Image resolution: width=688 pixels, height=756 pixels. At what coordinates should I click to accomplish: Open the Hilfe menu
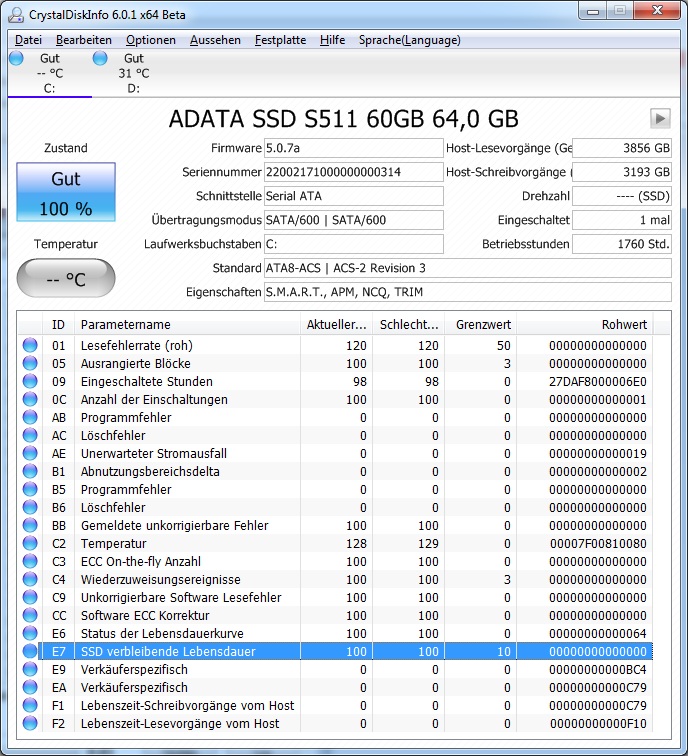[333, 40]
